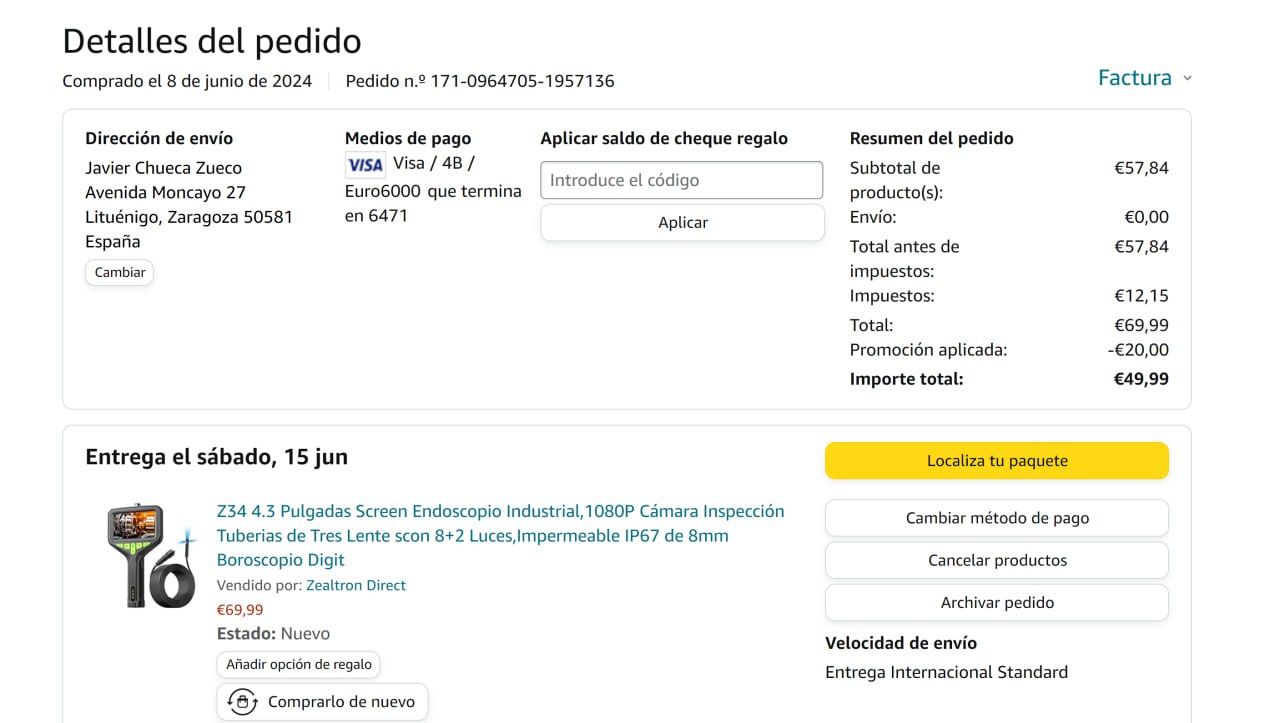Screen dimensions: 1280x723
Task: Focus the gift code input field
Action: point(681,180)
